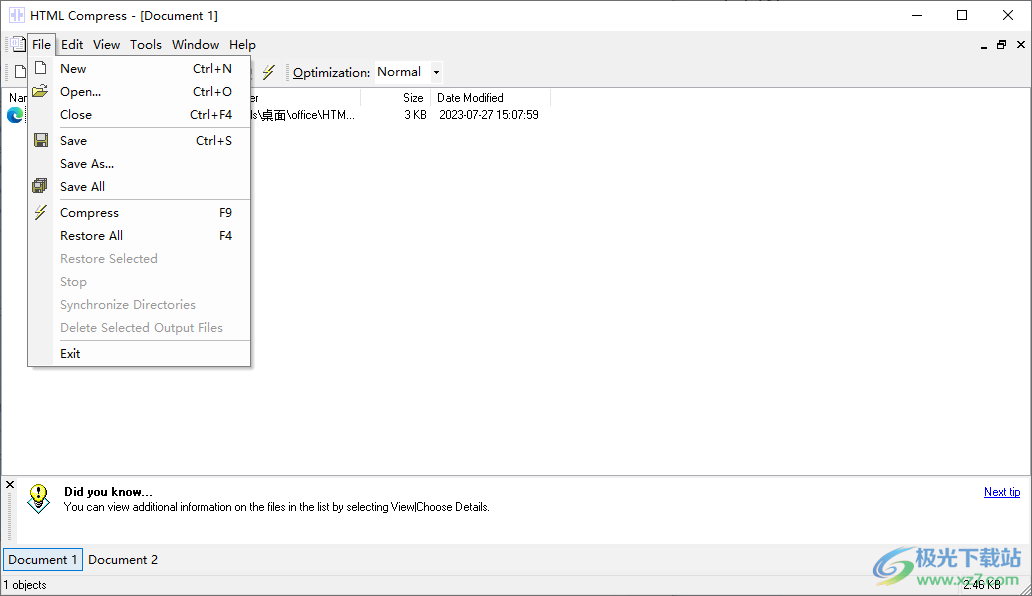Maximize the HTML Compress window
1032x596 pixels.
[962, 15]
